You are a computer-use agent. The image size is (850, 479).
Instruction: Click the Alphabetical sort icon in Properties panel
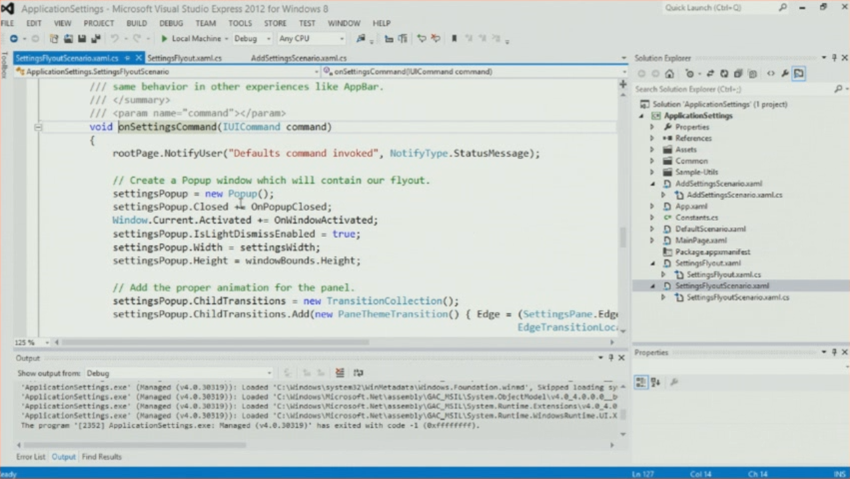click(655, 383)
